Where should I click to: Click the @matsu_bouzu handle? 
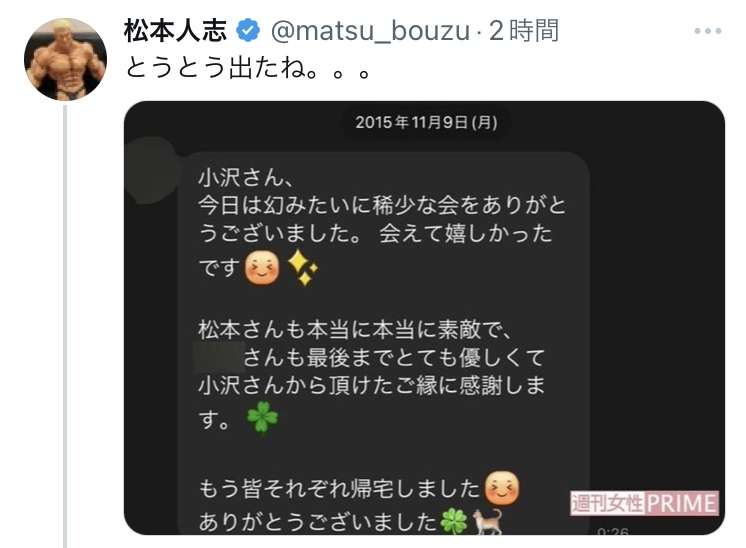[x=370, y=31]
